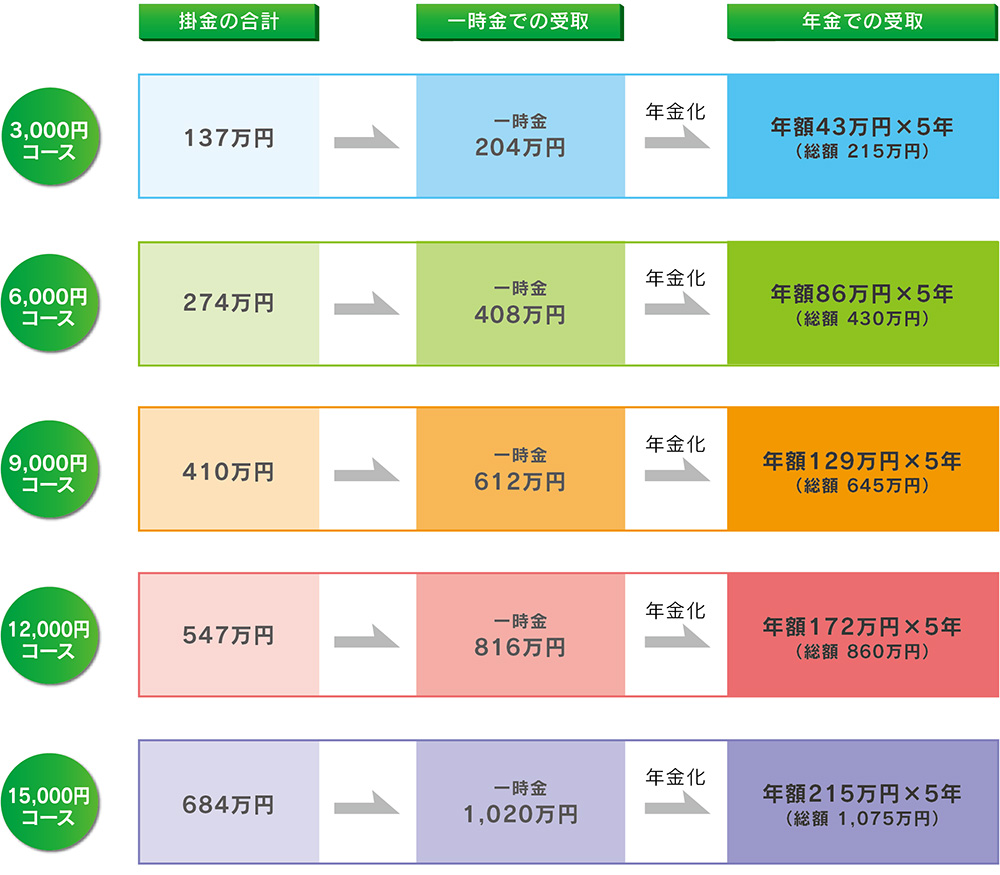Click the 年額43万円×5年 blue box

coord(863,136)
